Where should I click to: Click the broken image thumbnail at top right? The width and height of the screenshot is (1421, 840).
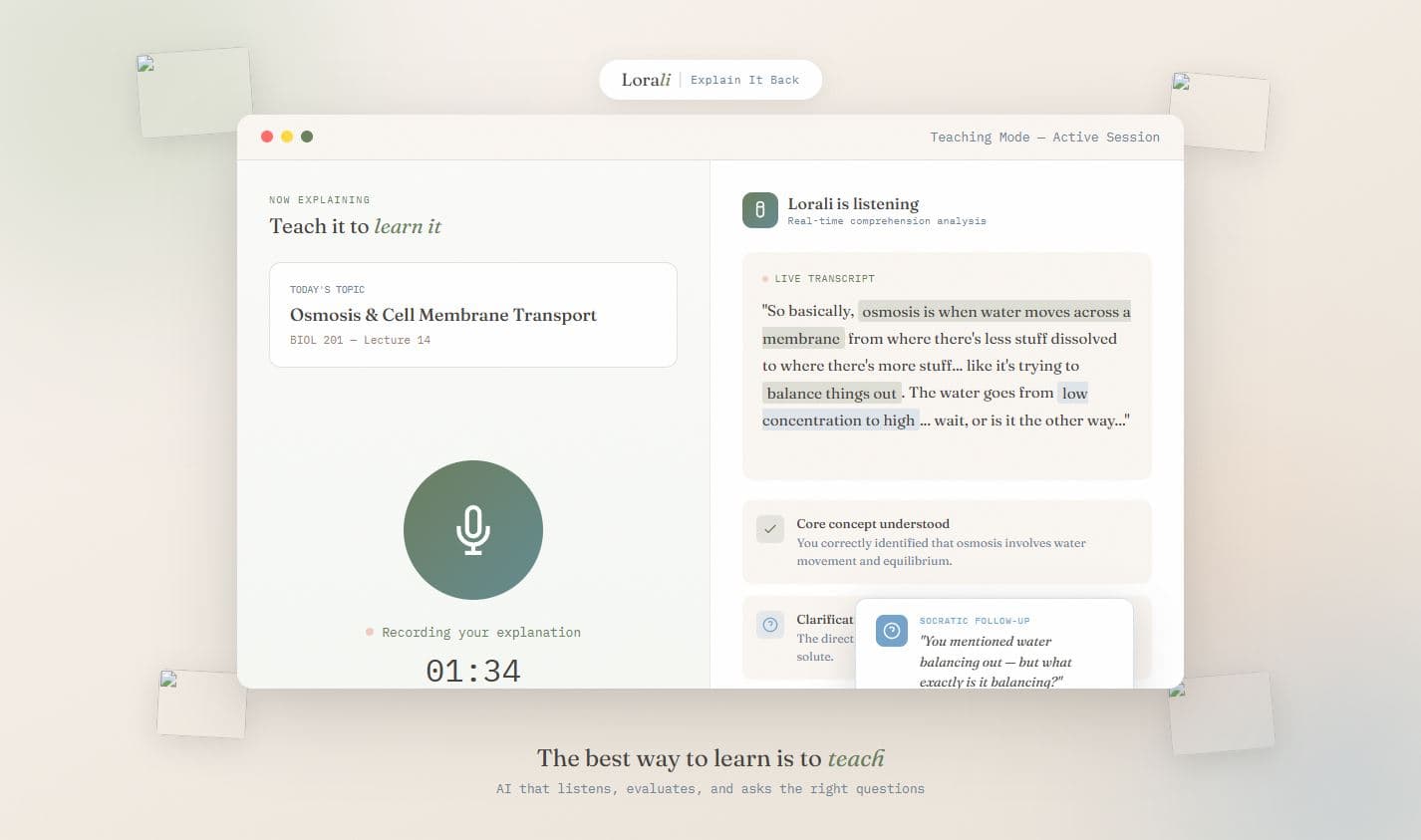(1219, 112)
